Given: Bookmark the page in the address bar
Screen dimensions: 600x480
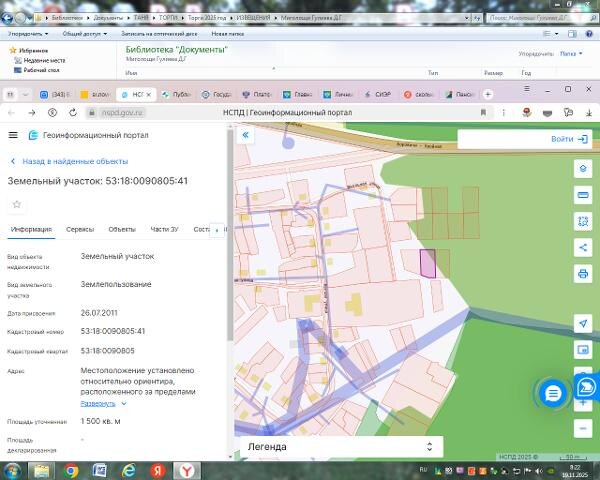Looking at the screenshot, I should [x=483, y=113].
